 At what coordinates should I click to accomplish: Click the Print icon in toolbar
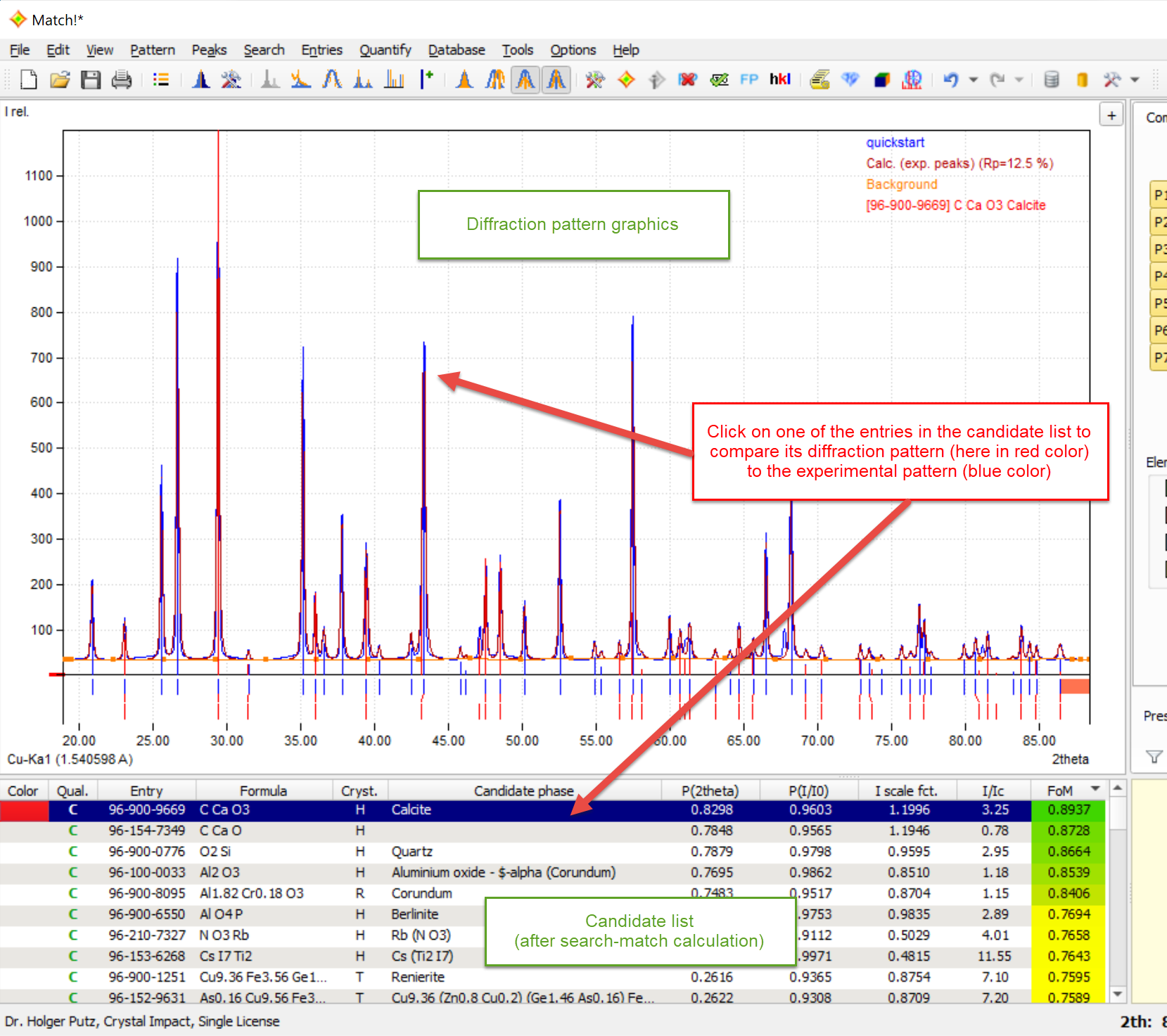(122, 79)
